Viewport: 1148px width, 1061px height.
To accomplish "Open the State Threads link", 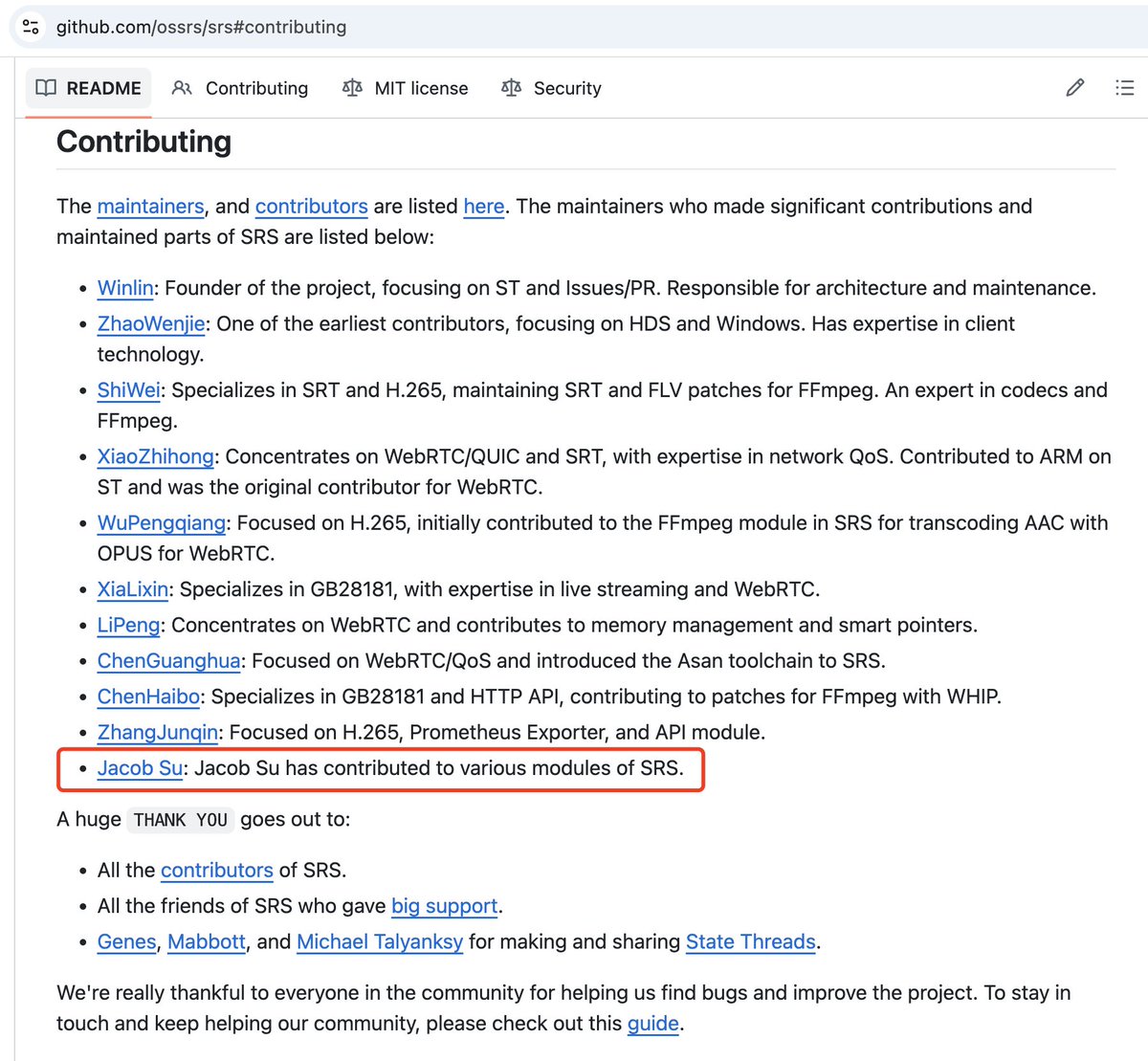I will point(751,942).
